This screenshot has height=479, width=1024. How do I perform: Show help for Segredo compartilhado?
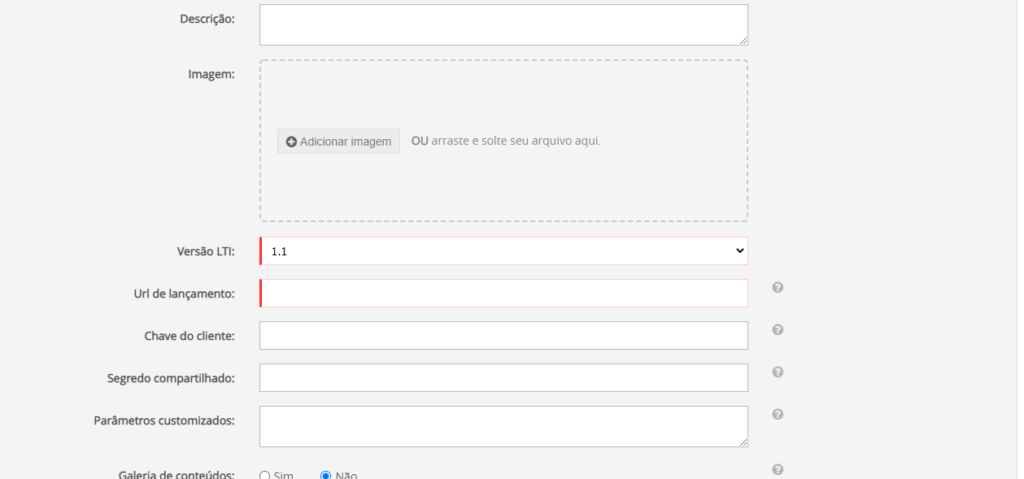coord(777,372)
